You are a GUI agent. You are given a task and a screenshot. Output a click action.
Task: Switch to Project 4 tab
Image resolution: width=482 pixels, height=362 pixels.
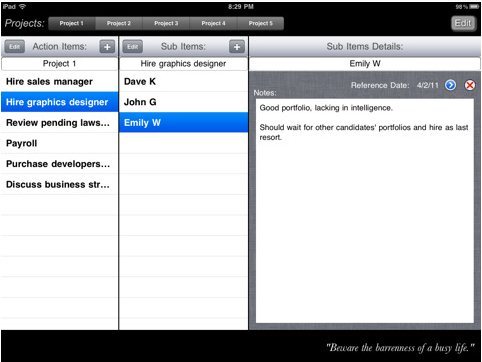tap(213, 23)
